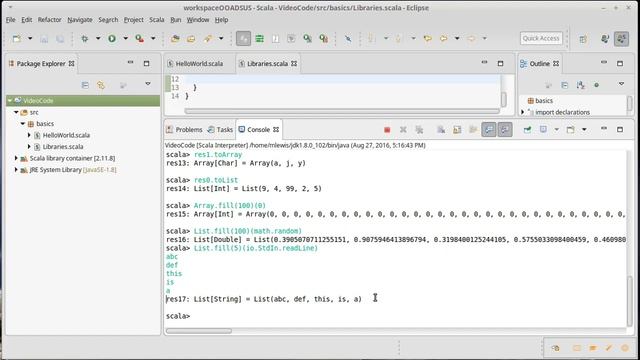Image resolution: width=640 pixels, height=360 pixels.
Task: Minimize the Console view panel
Action: 604,129
